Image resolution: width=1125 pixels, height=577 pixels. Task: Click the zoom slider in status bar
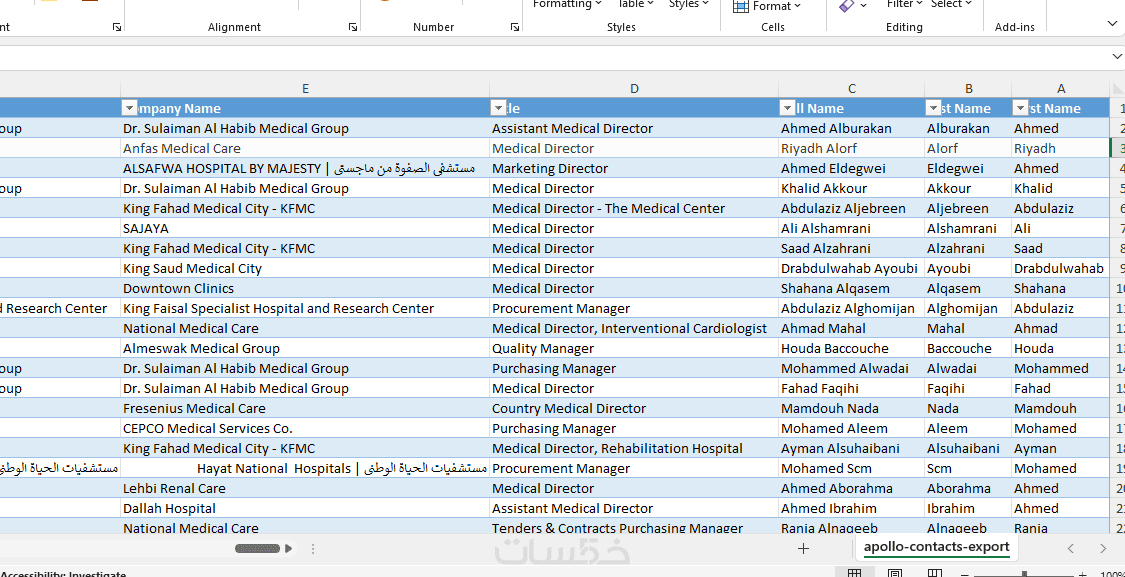click(1024, 574)
